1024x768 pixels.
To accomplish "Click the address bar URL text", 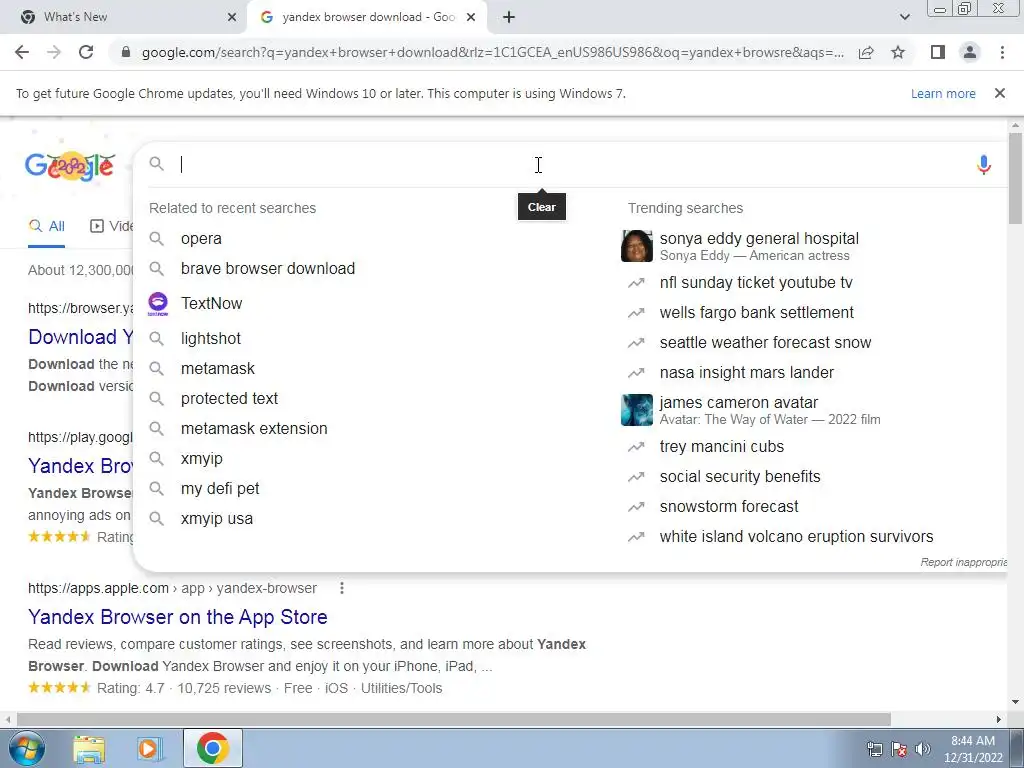I will pos(492,52).
